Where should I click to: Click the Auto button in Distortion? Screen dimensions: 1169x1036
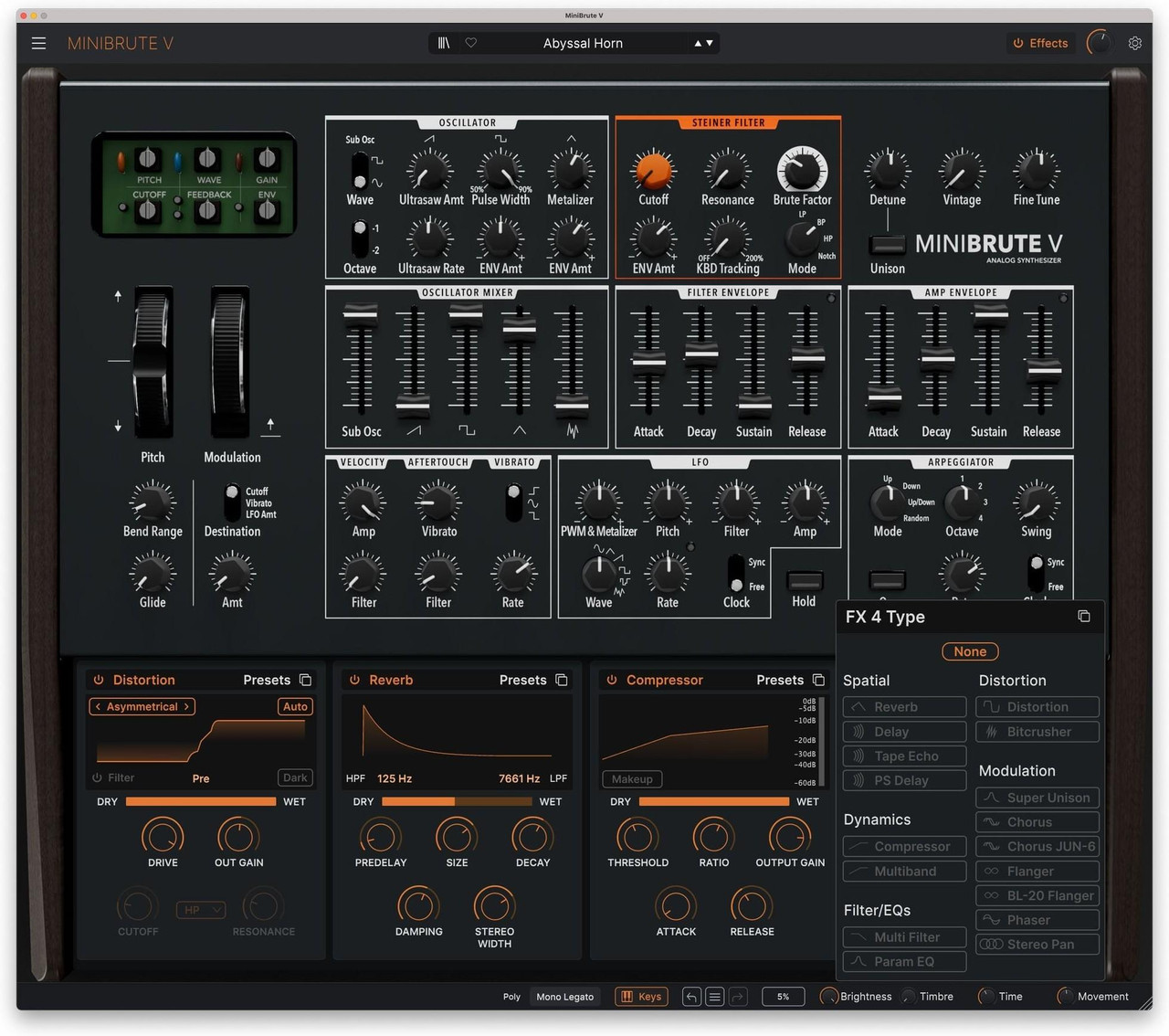pos(295,706)
